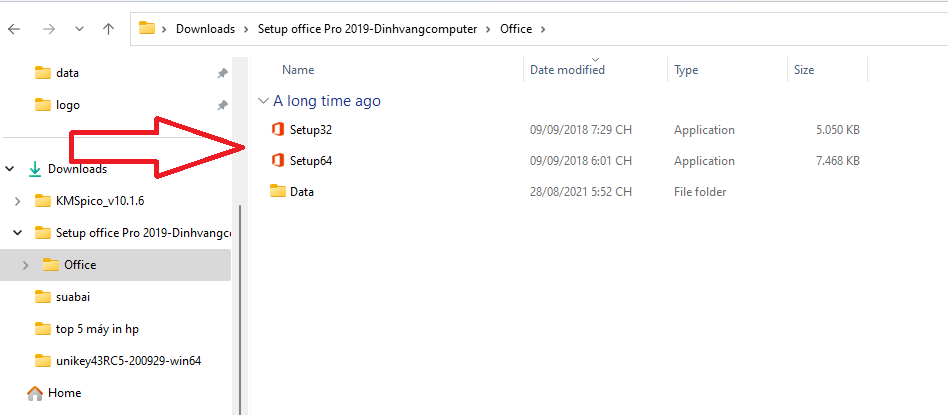948x415 pixels.
Task: Sort files by Name column
Action: 298,70
